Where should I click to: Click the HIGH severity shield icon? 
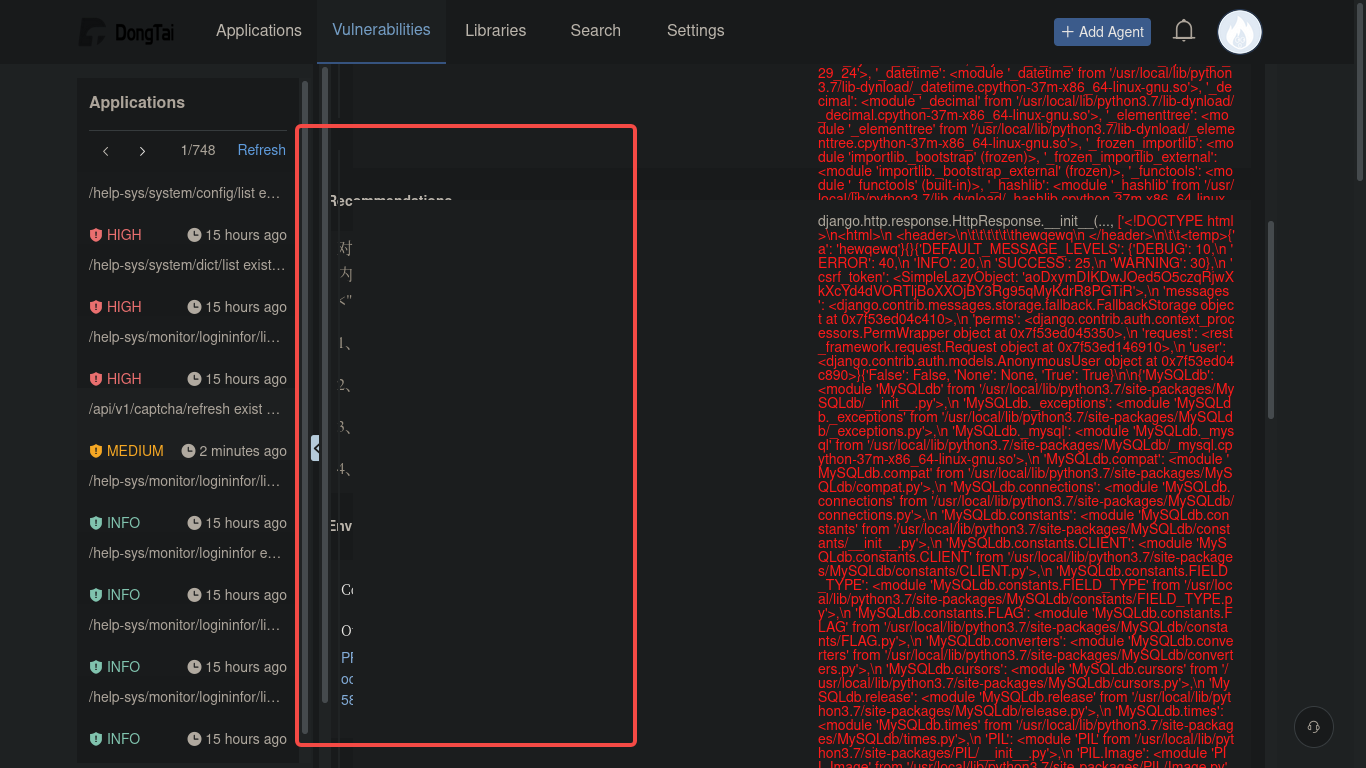(x=97, y=235)
